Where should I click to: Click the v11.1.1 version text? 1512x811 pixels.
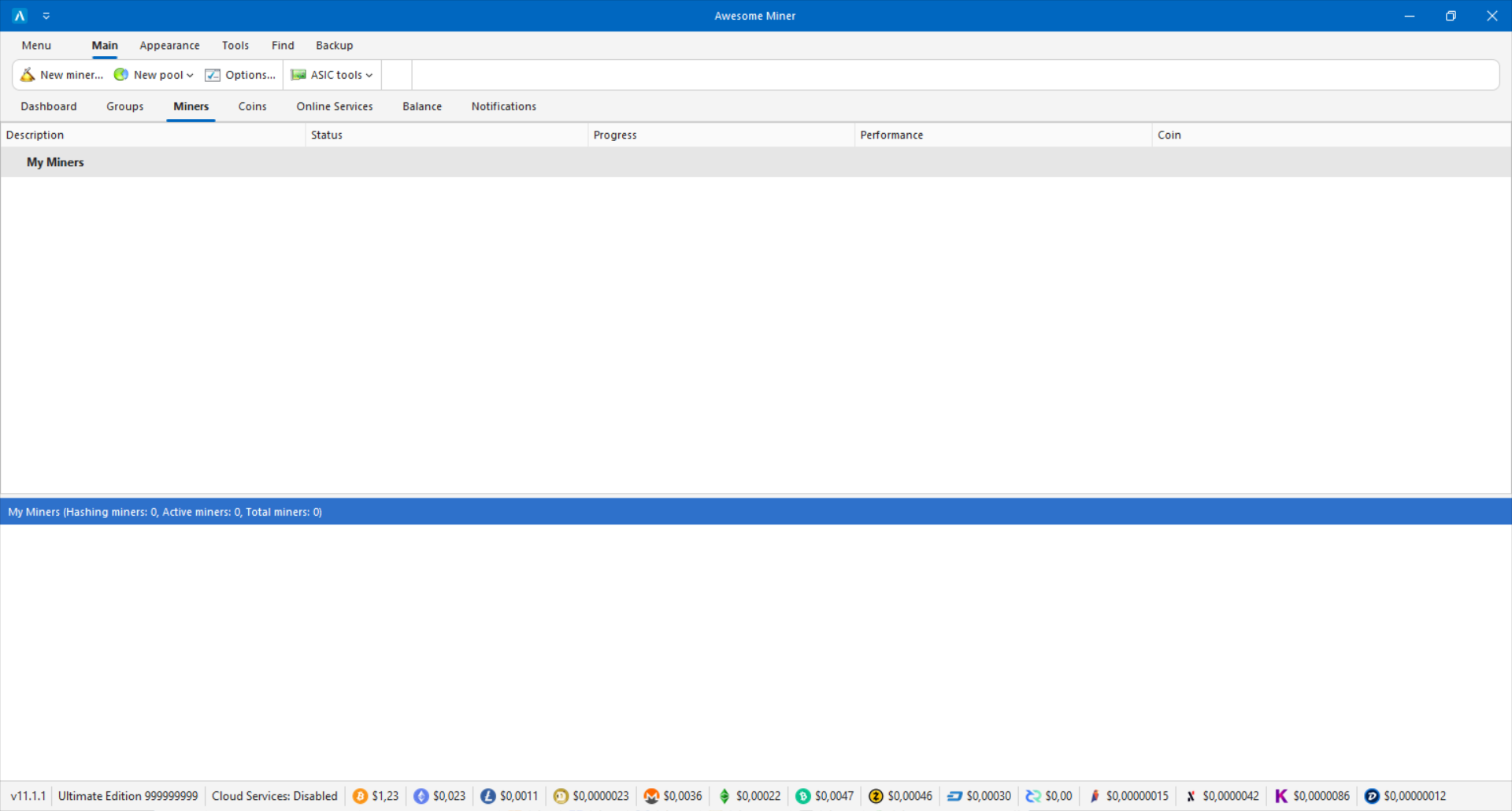click(x=28, y=796)
